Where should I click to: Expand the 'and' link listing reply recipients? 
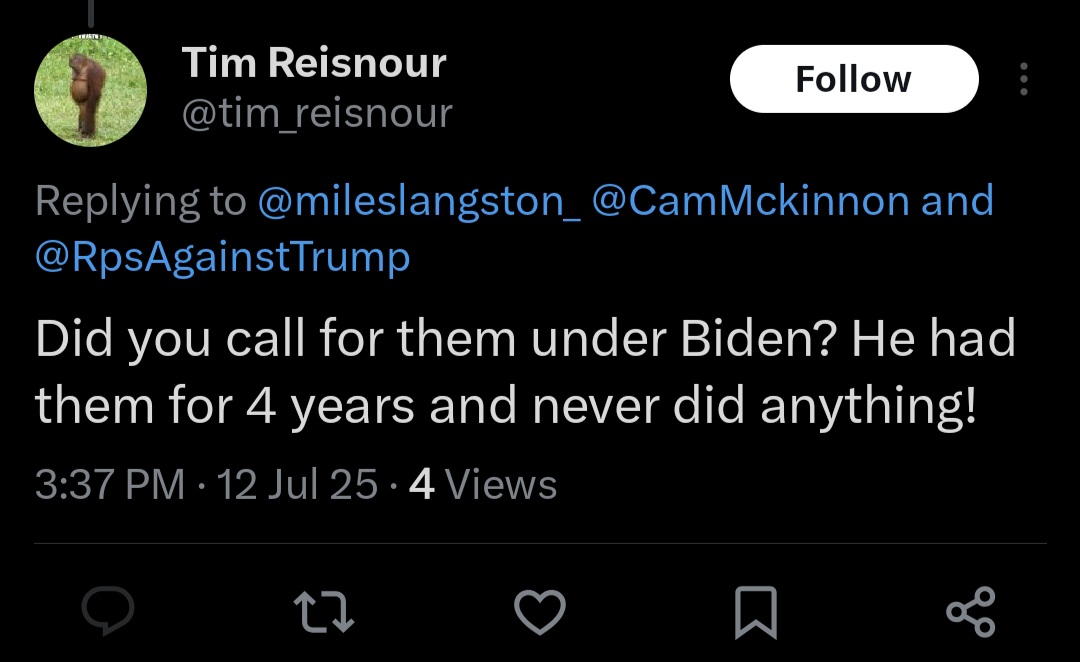[957, 200]
